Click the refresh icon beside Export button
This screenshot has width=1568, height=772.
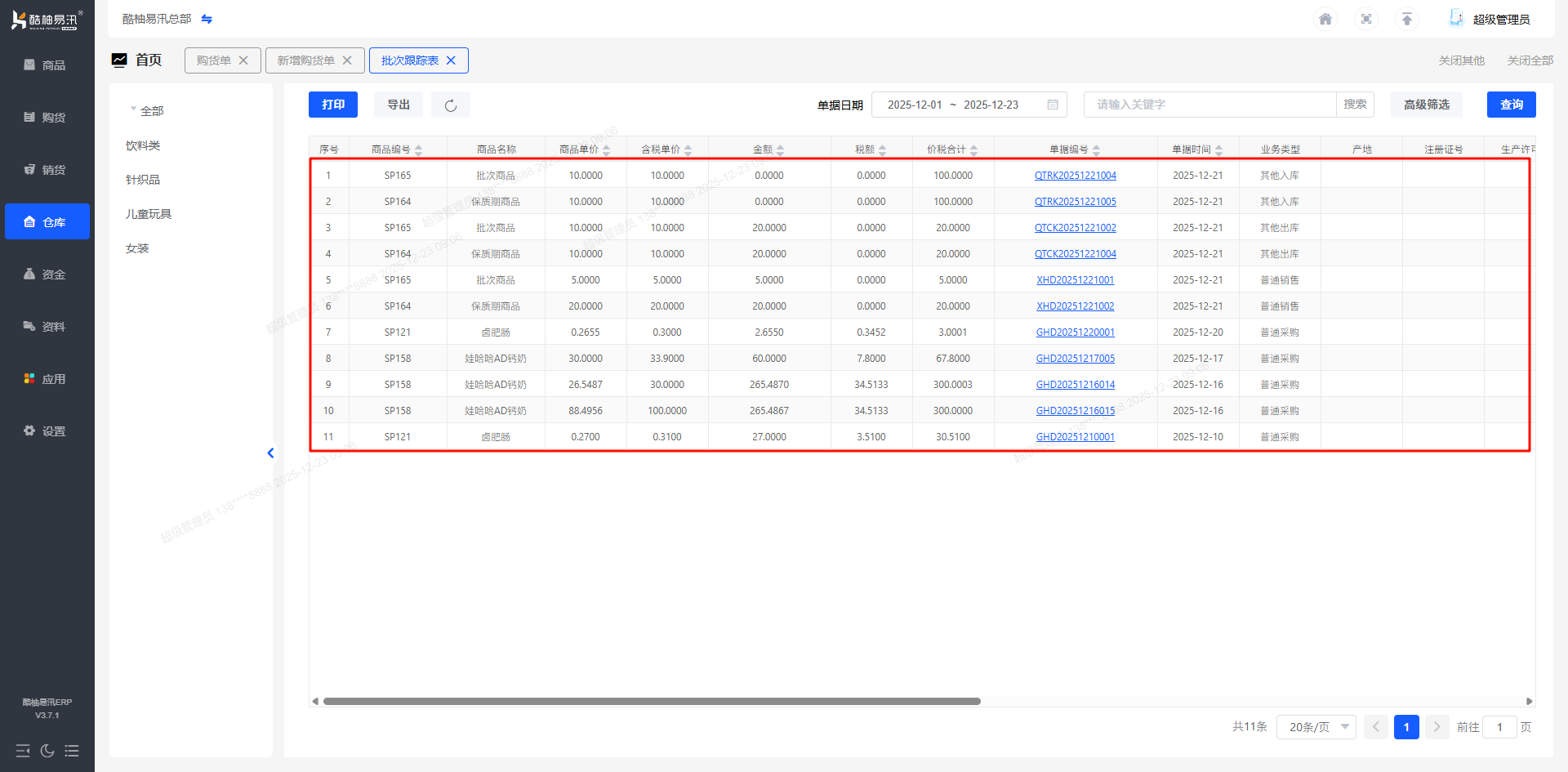[450, 105]
